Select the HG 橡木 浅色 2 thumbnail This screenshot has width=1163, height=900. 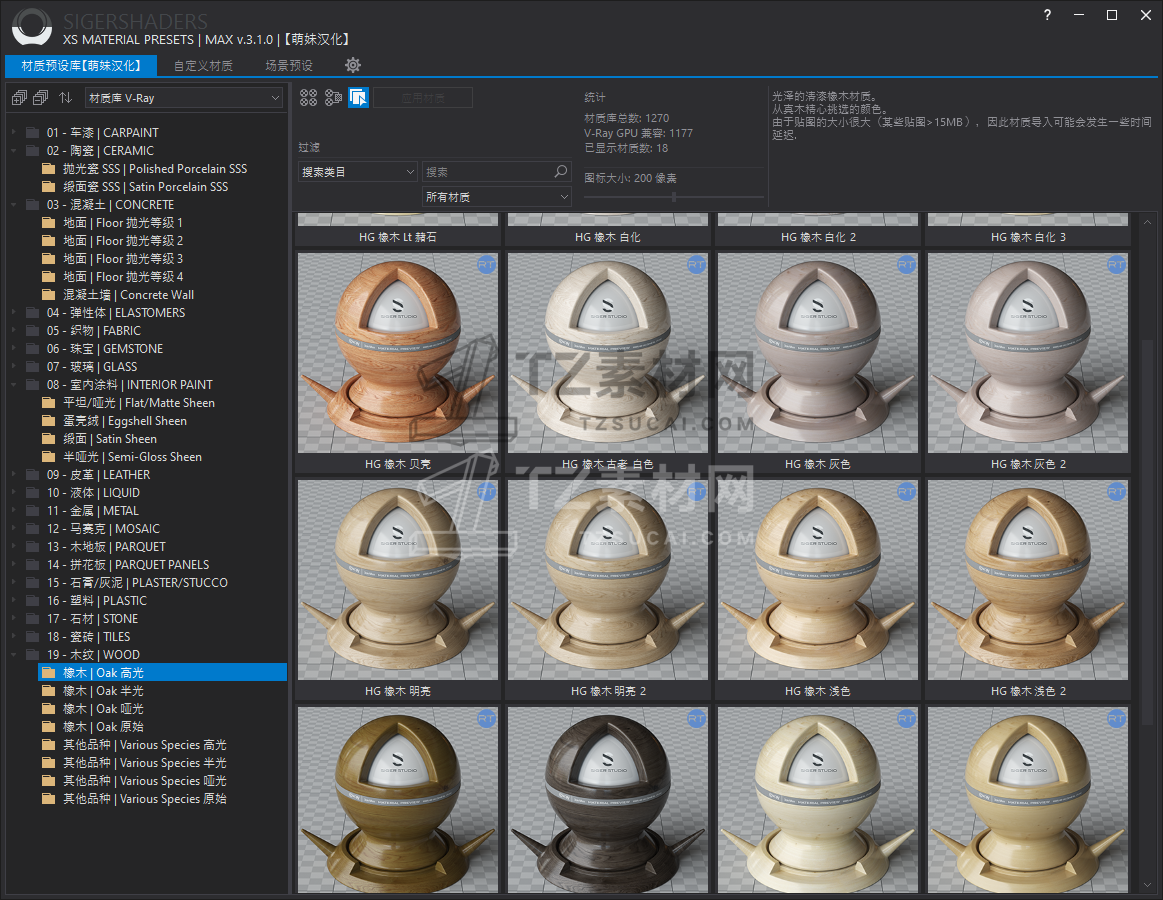click(x=1028, y=579)
